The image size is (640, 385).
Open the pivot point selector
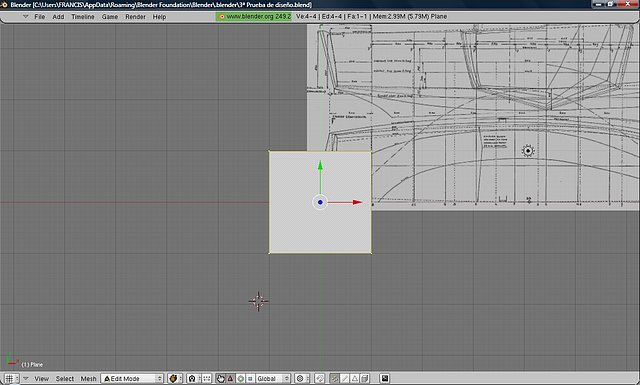tap(193, 378)
